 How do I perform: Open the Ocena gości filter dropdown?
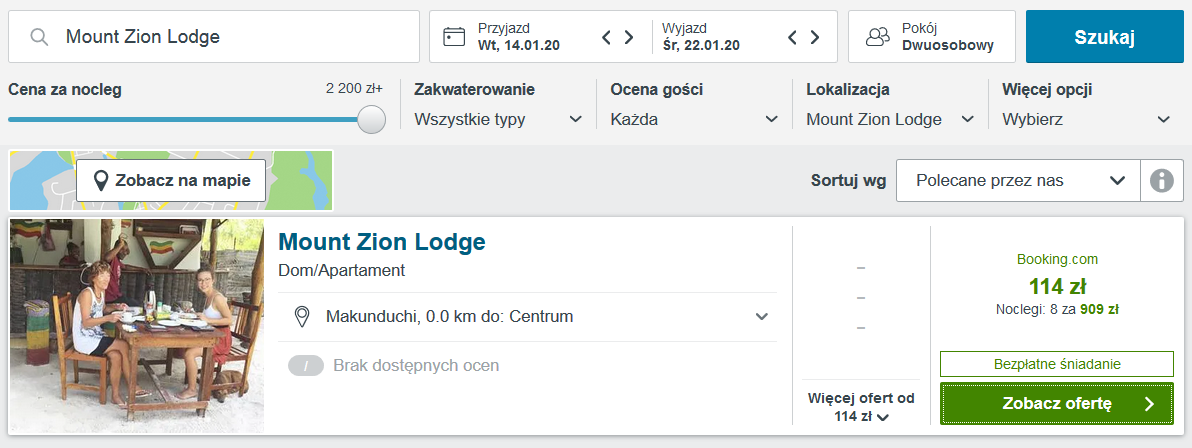[x=695, y=119]
